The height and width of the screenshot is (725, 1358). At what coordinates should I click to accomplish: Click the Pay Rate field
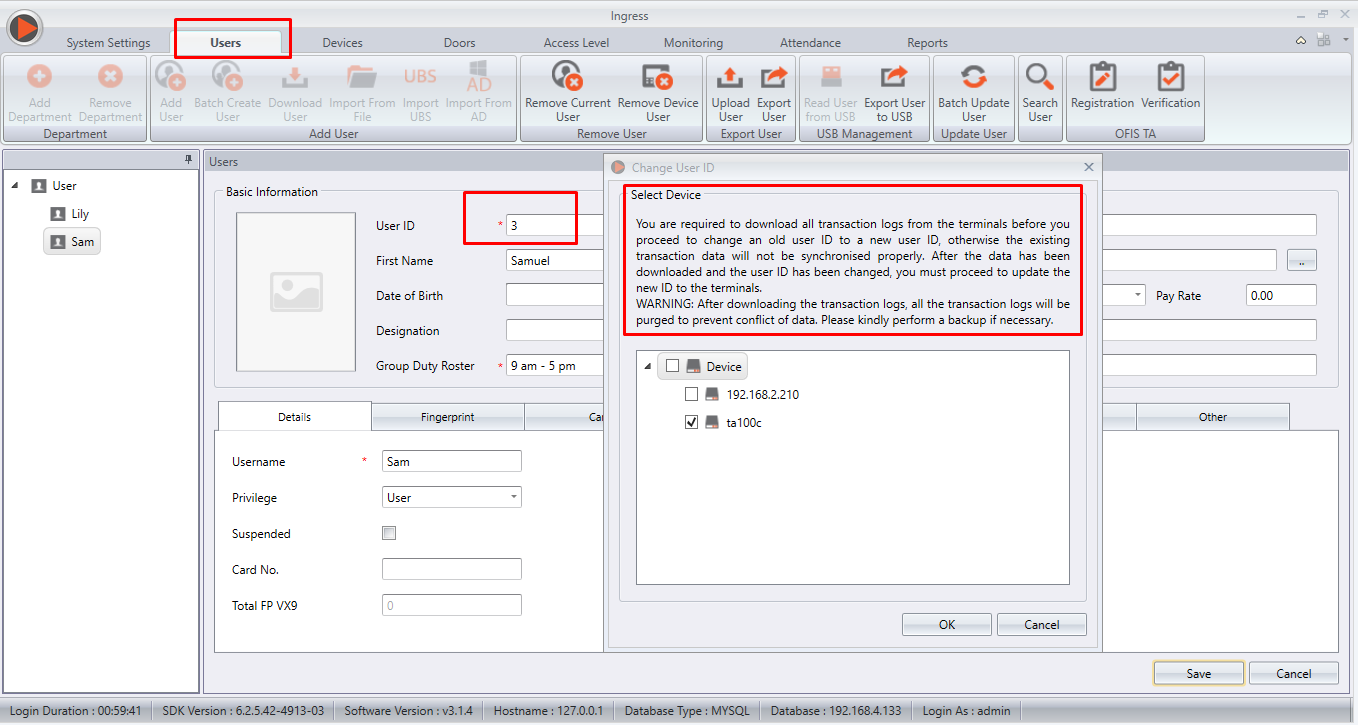(1282, 296)
